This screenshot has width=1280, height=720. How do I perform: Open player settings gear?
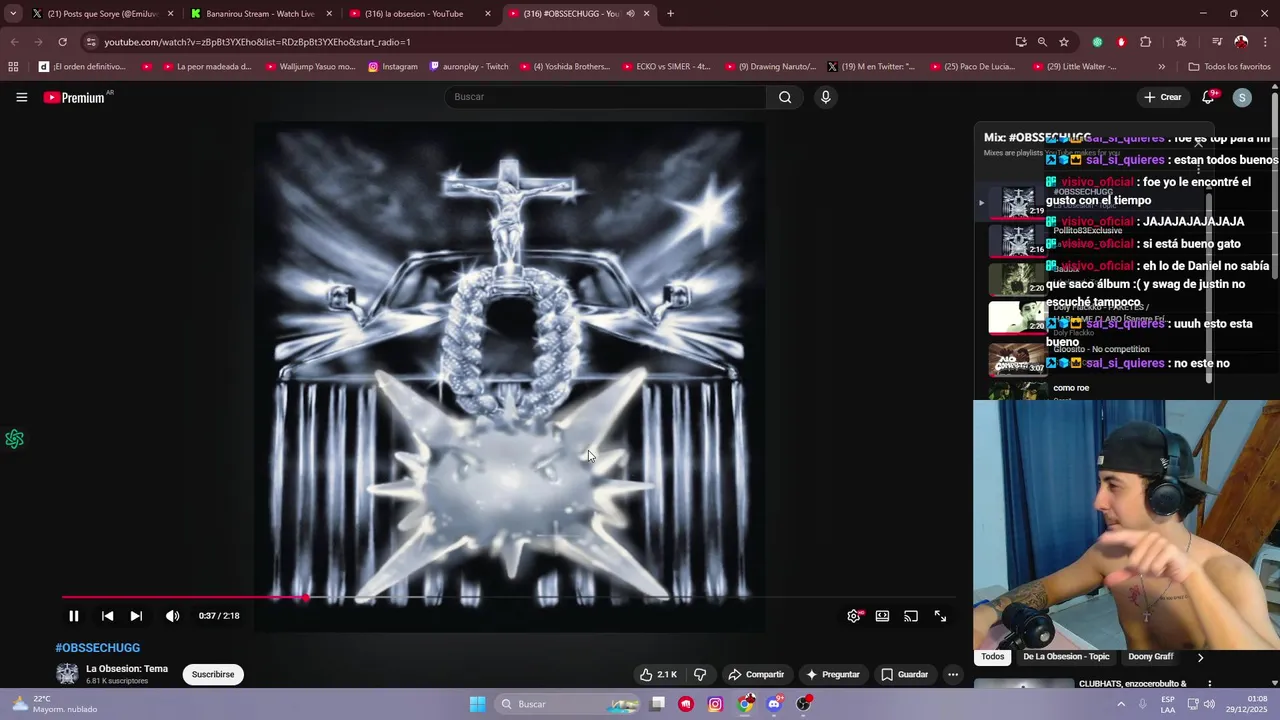click(x=854, y=616)
